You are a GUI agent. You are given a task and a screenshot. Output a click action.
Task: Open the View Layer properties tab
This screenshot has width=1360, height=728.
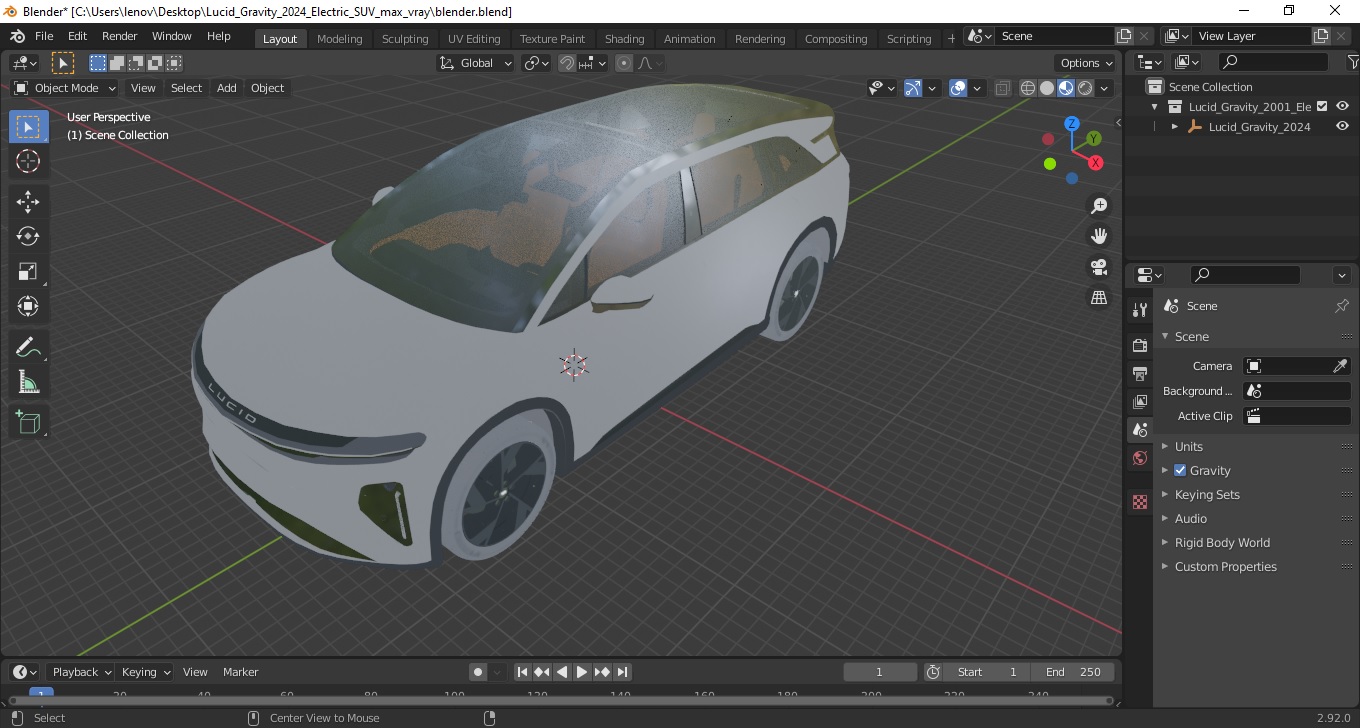point(1140,401)
